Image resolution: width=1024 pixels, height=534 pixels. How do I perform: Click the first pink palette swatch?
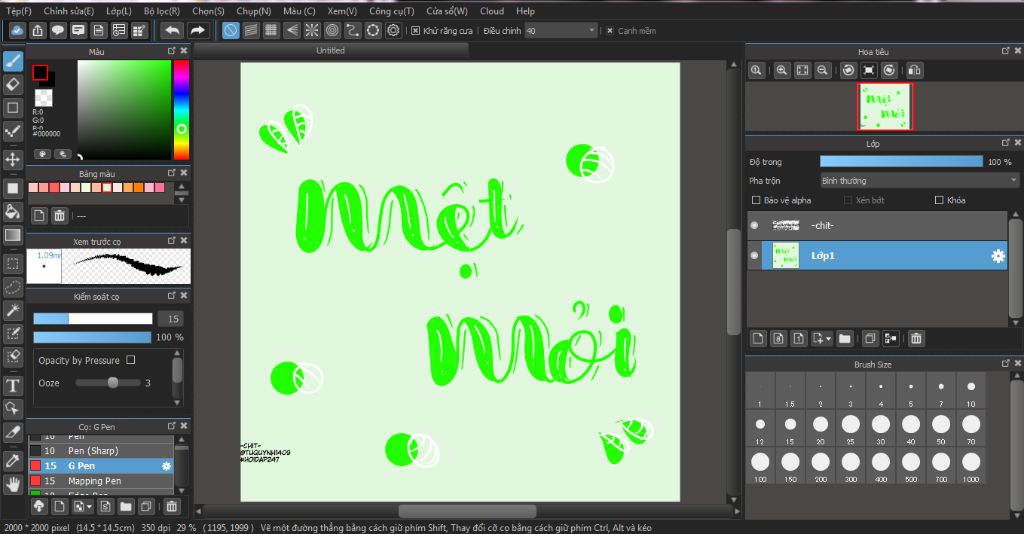pos(33,187)
